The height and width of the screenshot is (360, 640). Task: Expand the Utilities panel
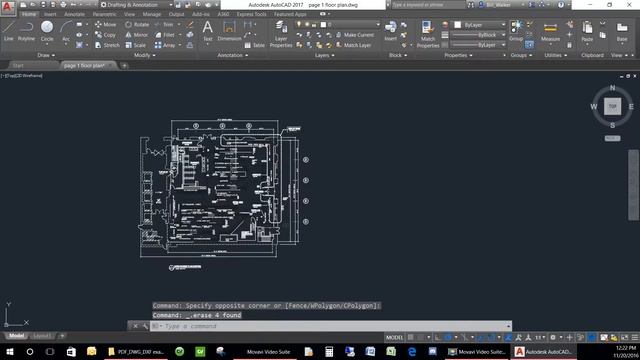point(555,55)
